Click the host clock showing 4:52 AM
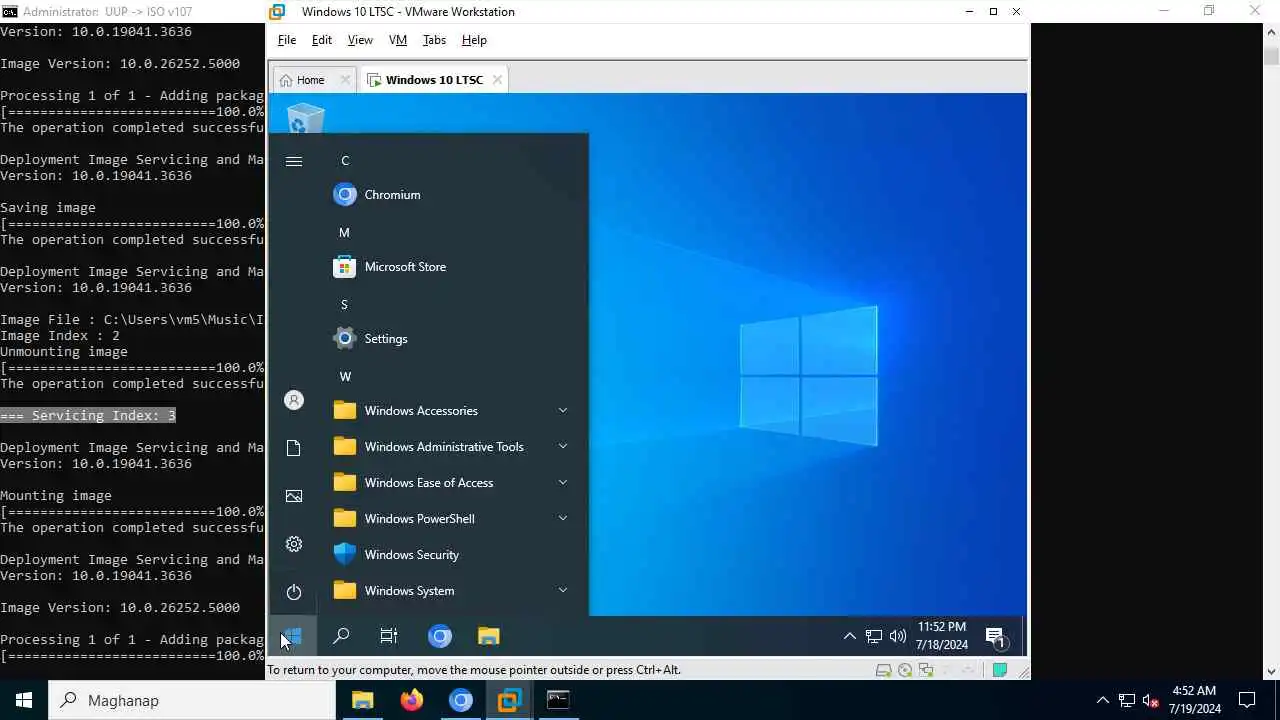 point(1194,700)
